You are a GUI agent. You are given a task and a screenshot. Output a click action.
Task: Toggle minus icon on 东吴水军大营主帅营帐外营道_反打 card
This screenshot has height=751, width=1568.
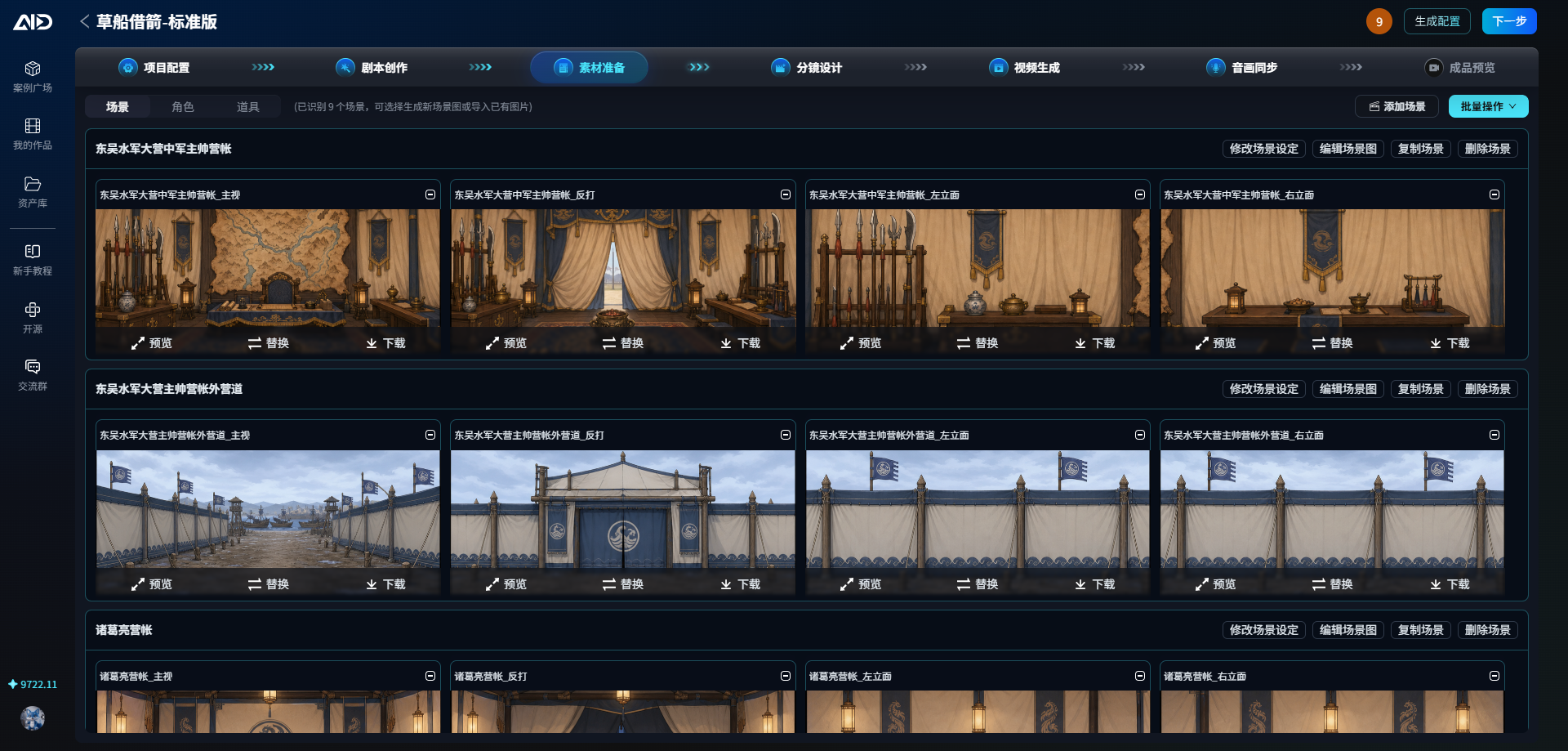point(786,435)
